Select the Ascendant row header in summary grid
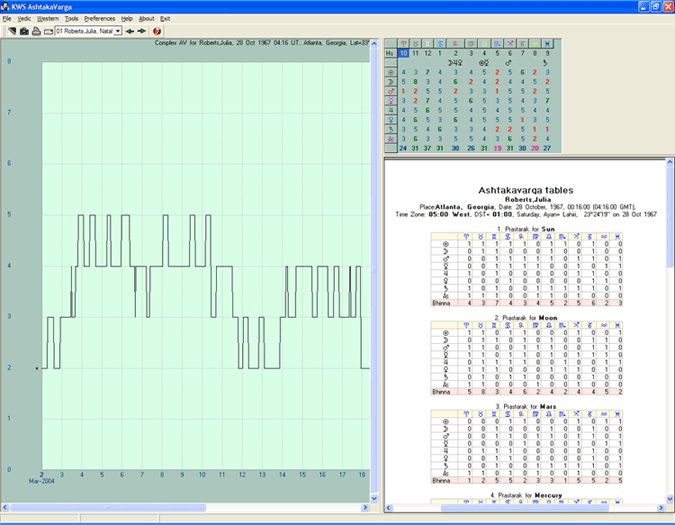 click(x=390, y=139)
